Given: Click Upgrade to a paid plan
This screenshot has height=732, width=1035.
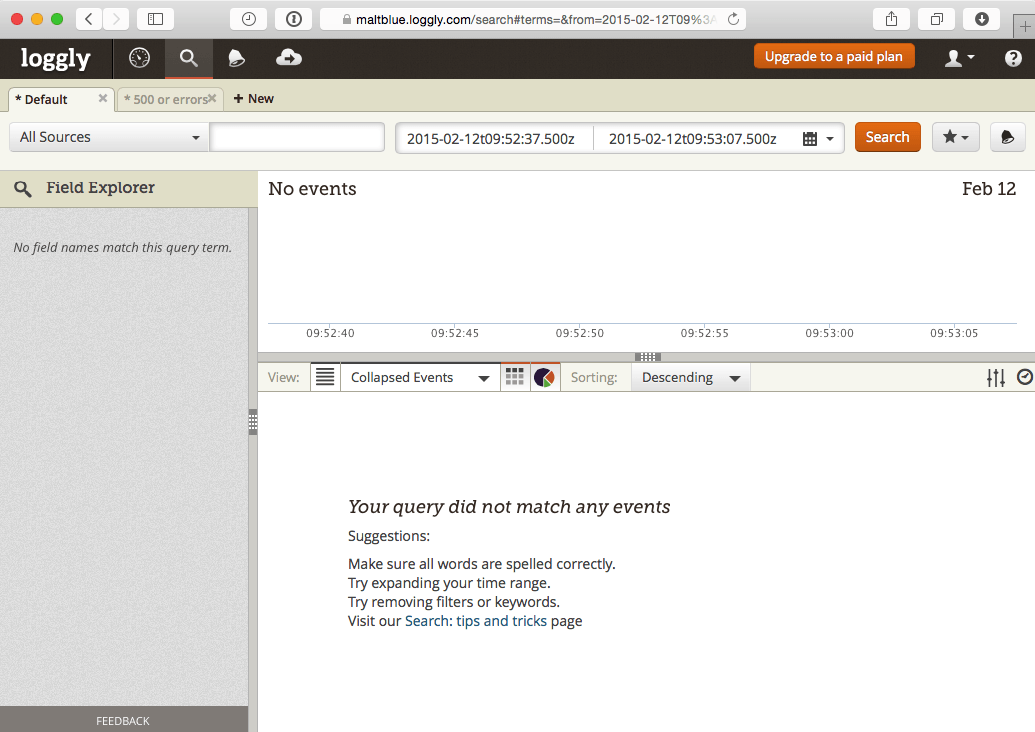Looking at the screenshot, I should click(834, 56).
